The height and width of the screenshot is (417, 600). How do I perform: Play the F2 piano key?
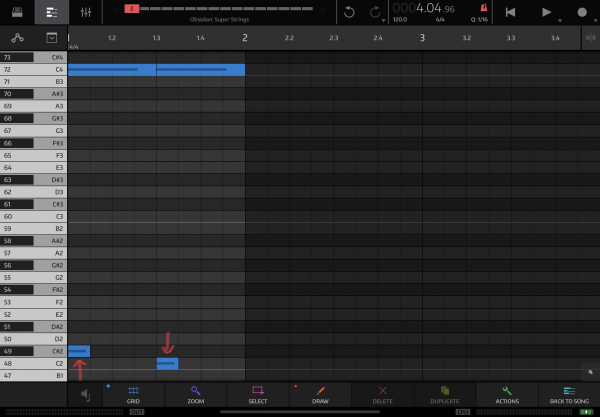tap(34, 302)
